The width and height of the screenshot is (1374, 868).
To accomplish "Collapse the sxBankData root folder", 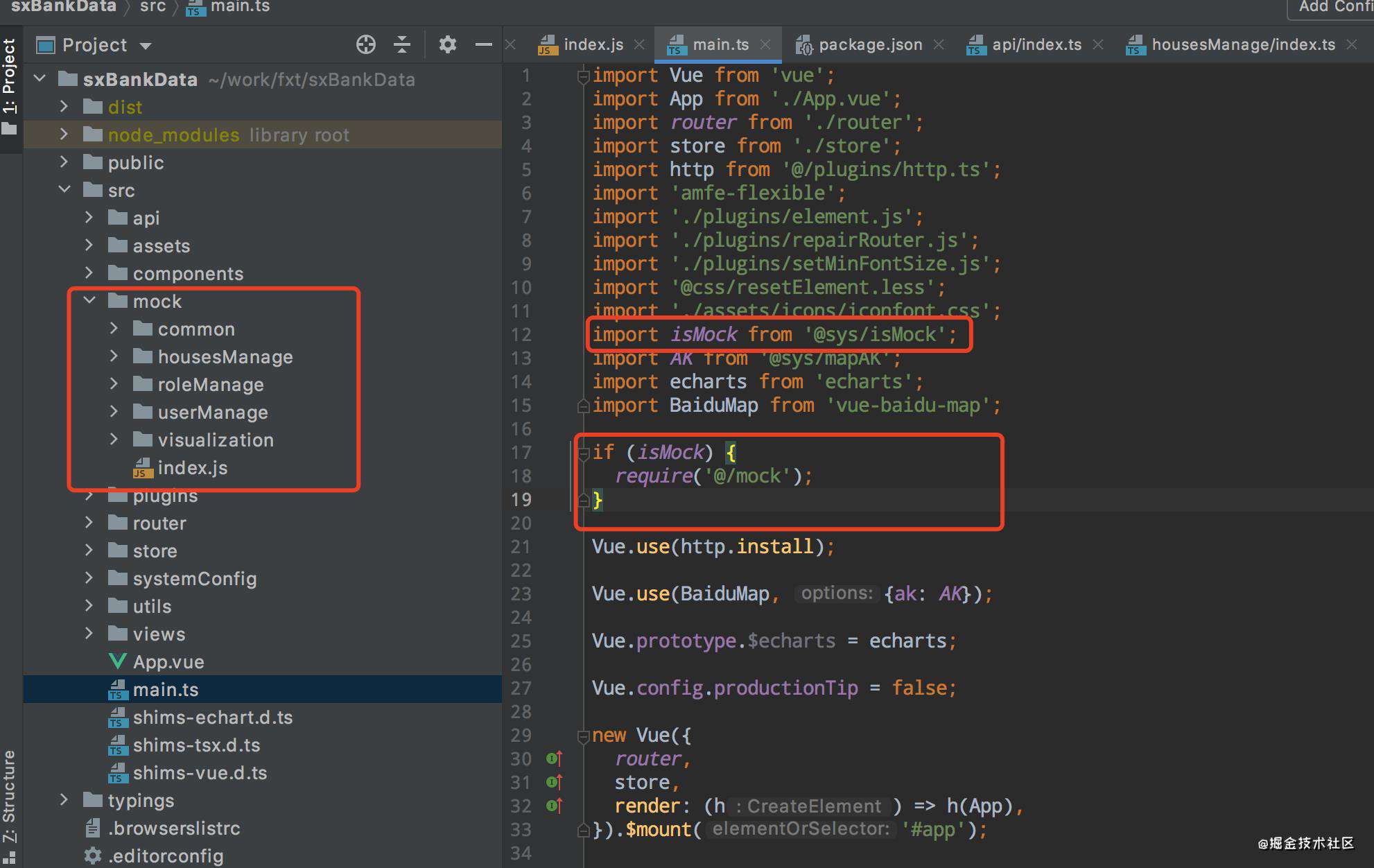I will pyautogui.click(x=40, y=78).
